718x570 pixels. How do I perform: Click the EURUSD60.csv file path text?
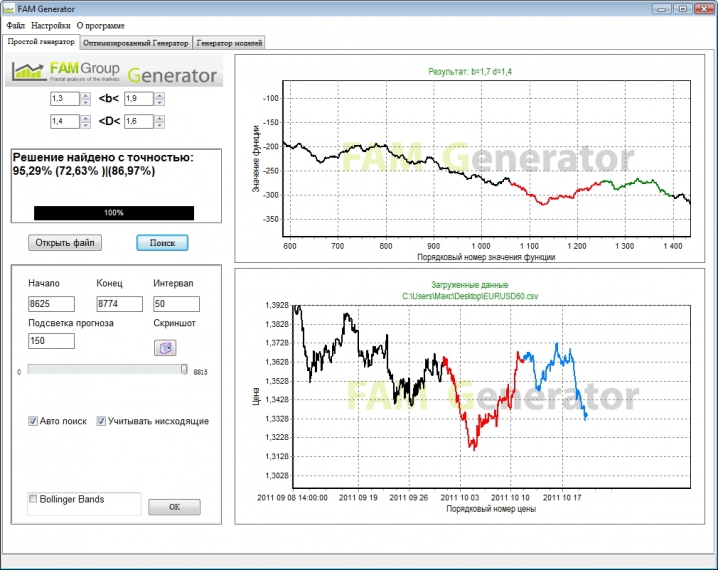point(470,296)
